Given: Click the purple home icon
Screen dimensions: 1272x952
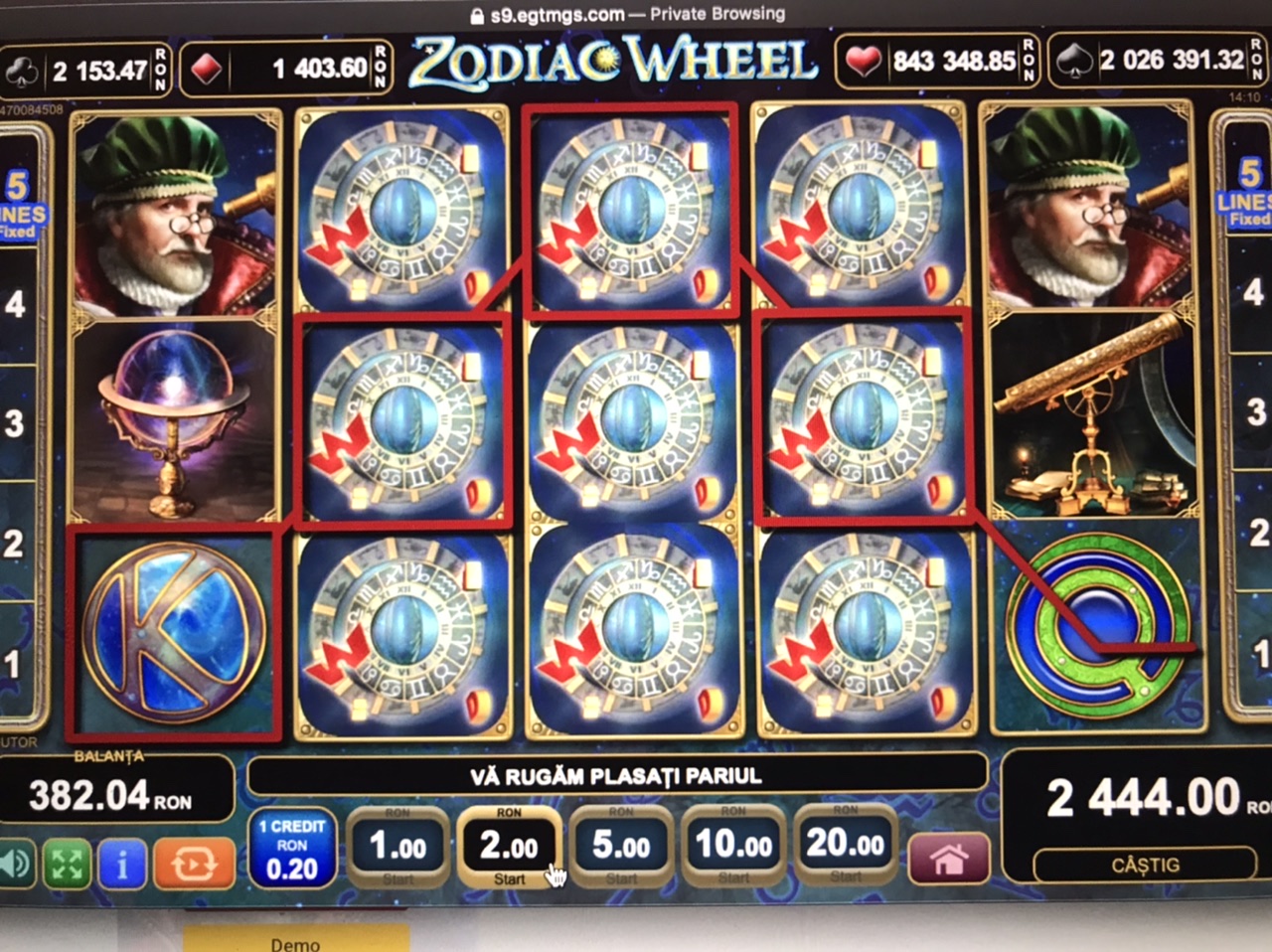Looking at the screenshot, I should [x=949, y=859].
